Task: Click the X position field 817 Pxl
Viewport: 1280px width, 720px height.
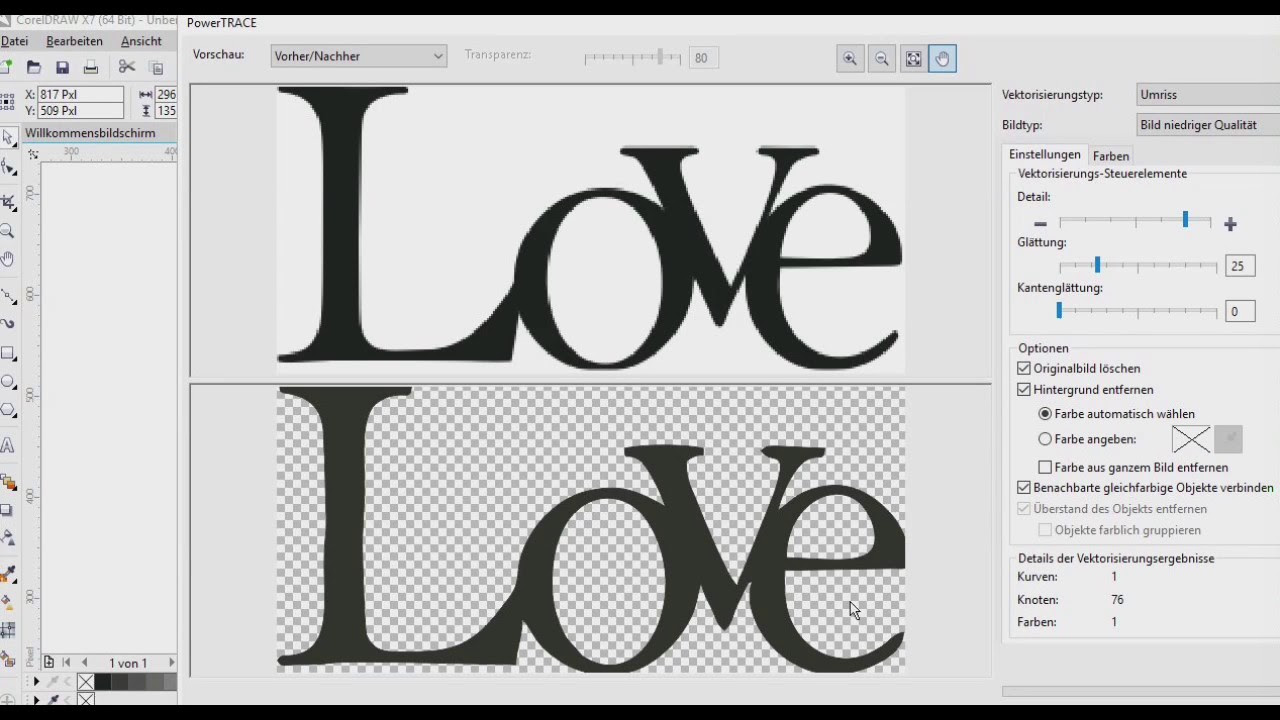Action: coord(80,94)
